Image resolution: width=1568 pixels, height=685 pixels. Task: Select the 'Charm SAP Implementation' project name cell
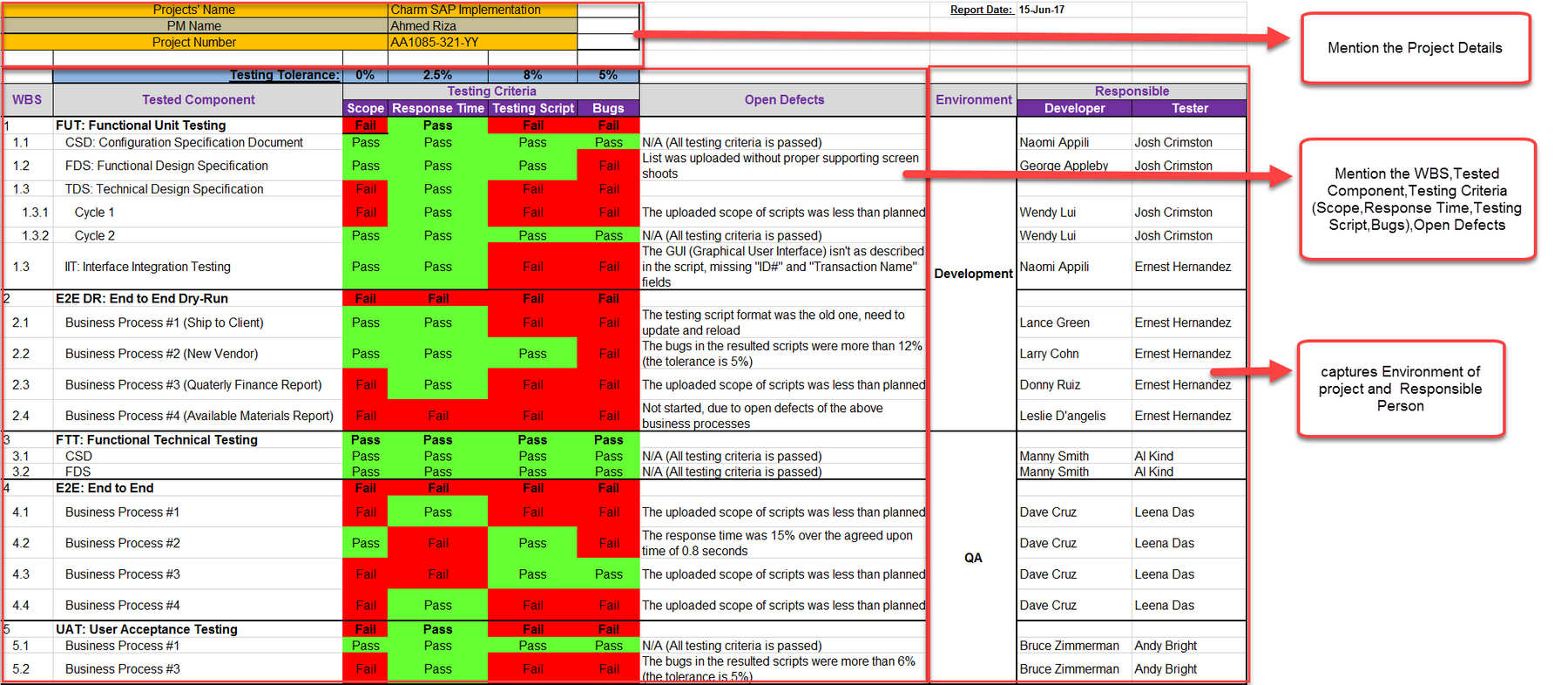482,10
